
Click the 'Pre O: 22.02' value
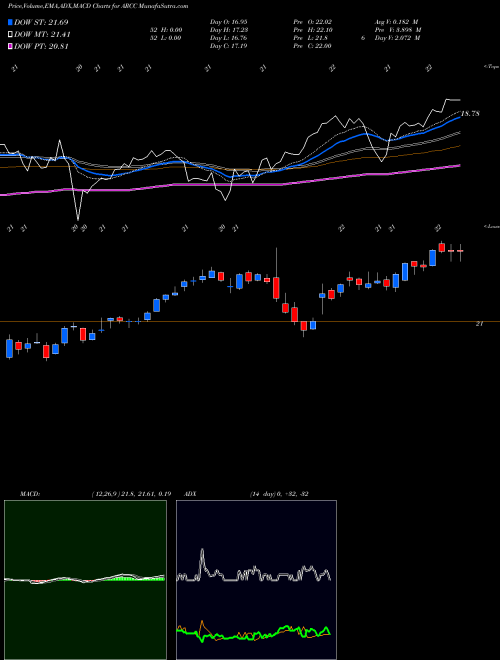pos(312,22)
